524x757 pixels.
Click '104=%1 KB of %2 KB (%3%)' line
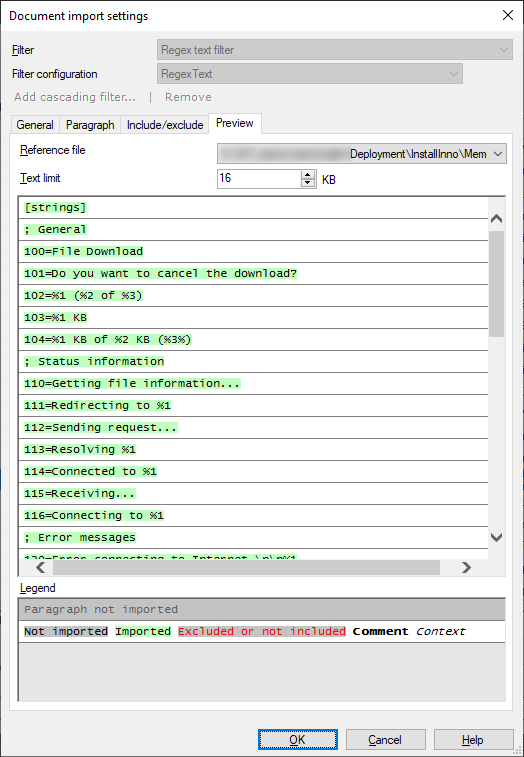coord(254,339)
